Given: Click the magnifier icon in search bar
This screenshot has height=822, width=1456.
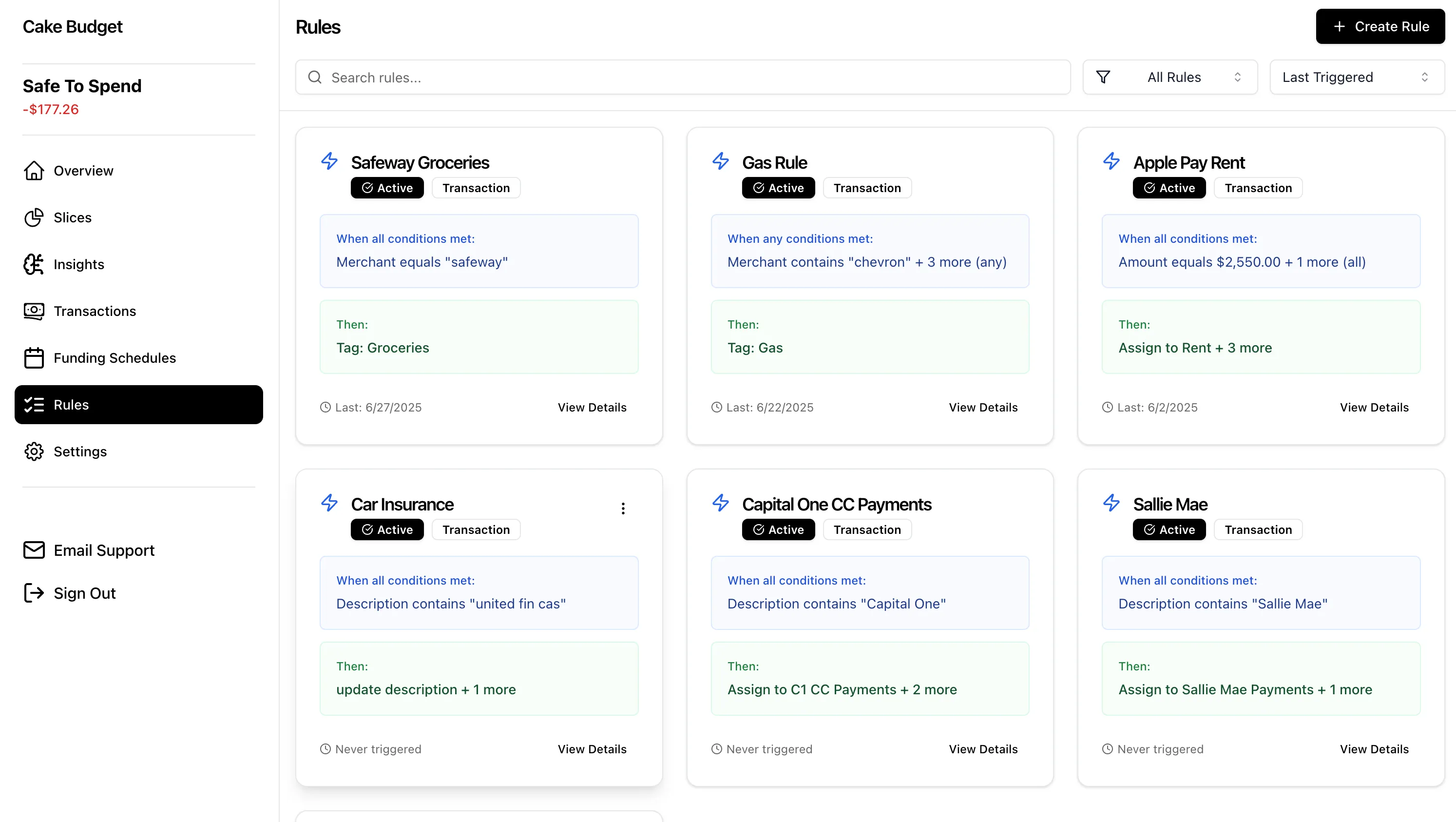Looking at the screenshot, I should point(315,77).
